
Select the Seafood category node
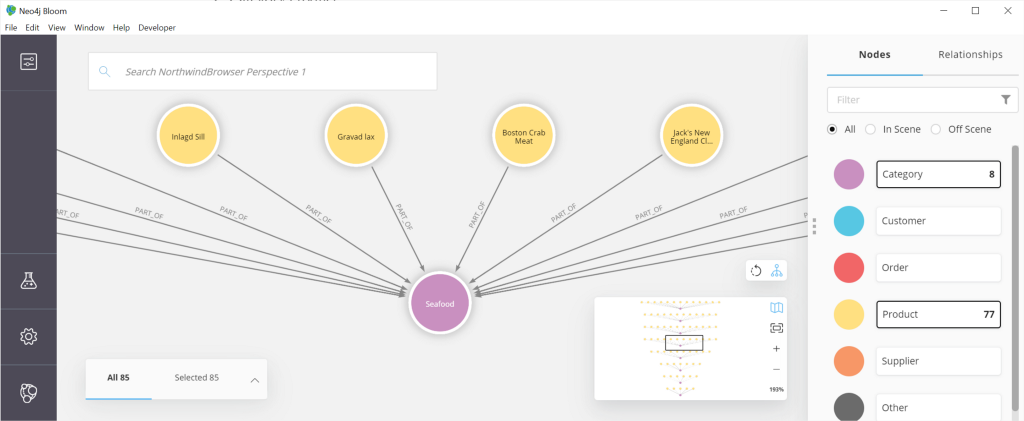coord(440,304)
